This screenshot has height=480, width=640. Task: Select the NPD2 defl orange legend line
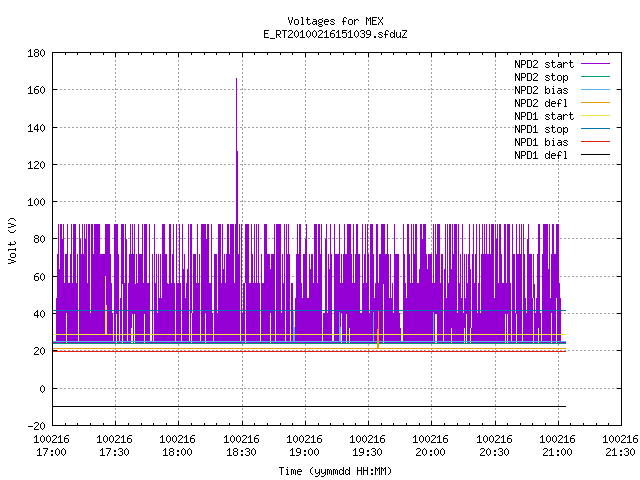[x=595, y=103]
